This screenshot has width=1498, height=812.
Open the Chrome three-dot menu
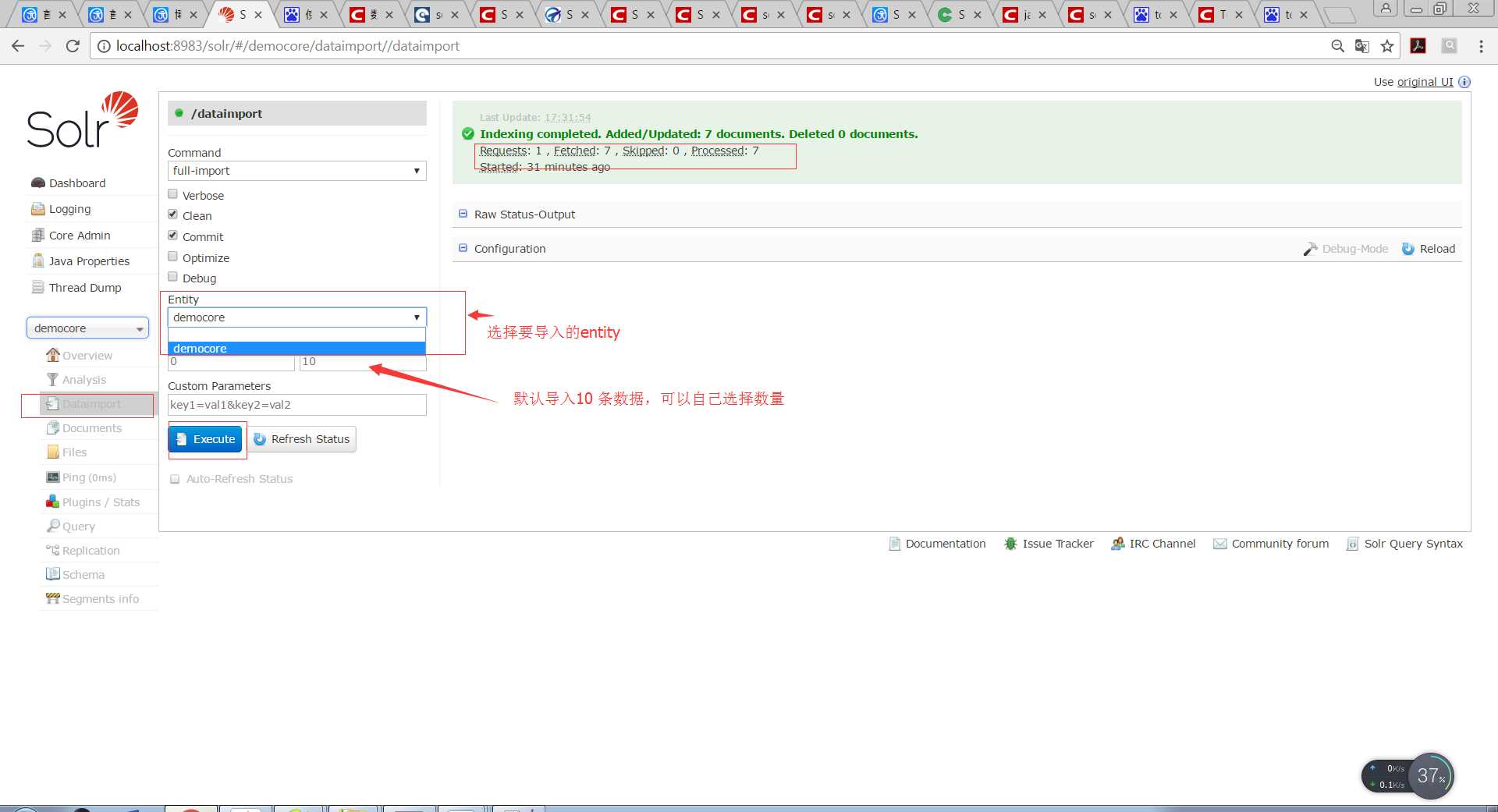[x=1481, y=46]
